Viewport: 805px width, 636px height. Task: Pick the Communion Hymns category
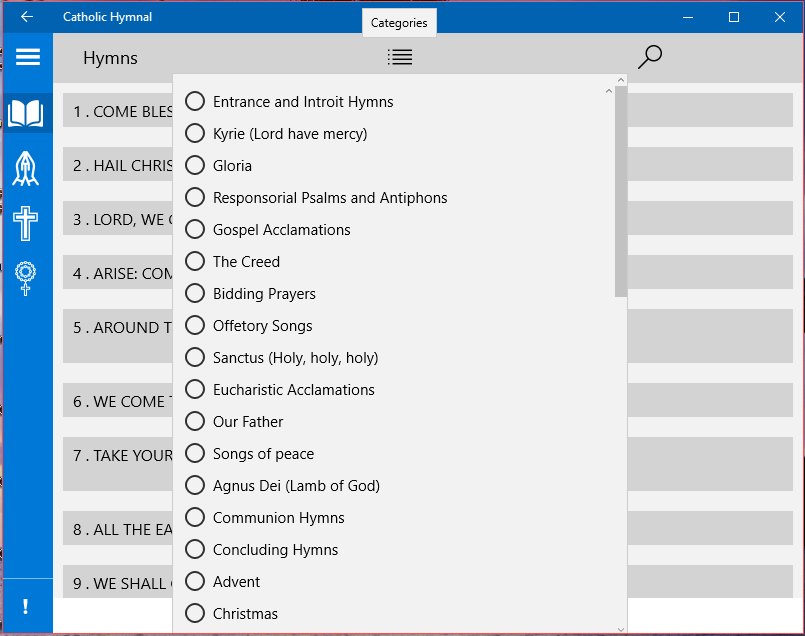(x=195, y=517)
